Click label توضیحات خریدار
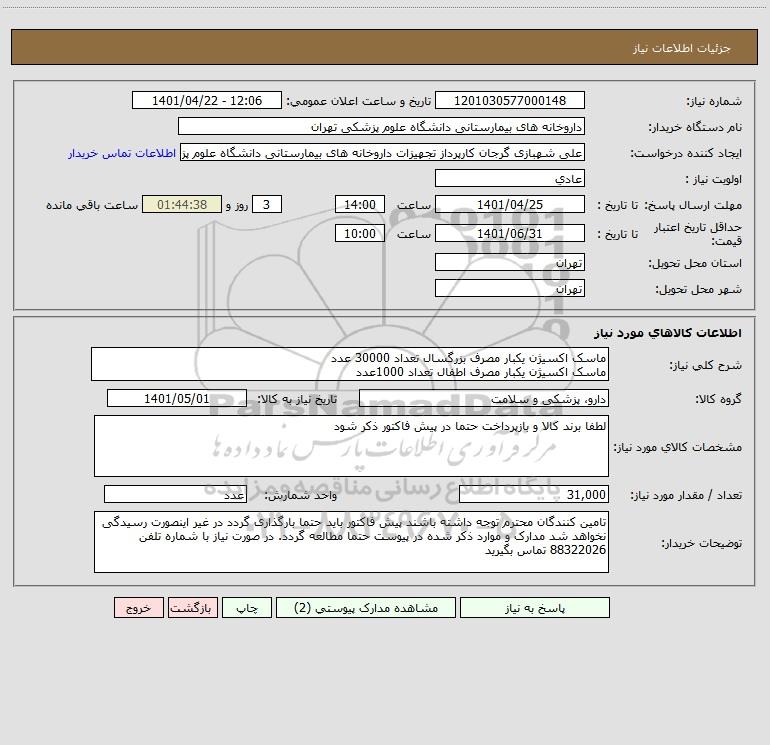770x745 pixels. tap(701, 544)
